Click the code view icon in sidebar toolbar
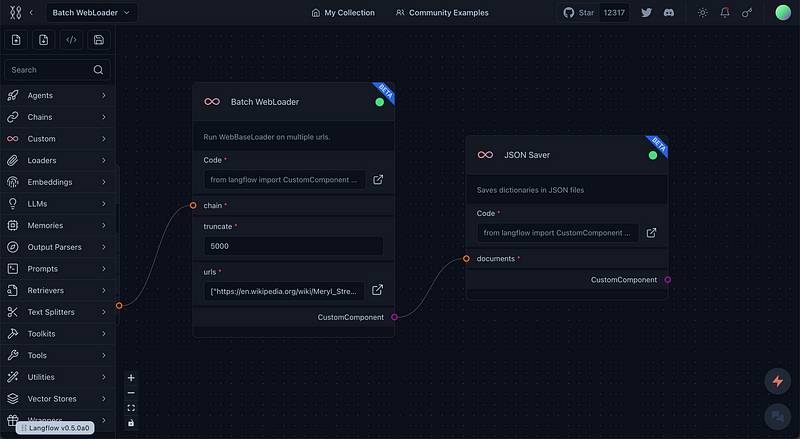This screenshot has width=800, height=439. pyautogui.click(x=71, y=40)
